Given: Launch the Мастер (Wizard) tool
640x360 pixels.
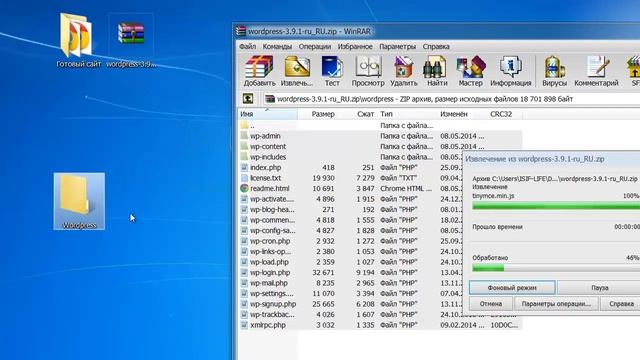Looking at the screenshot, I should coord(470,71).
